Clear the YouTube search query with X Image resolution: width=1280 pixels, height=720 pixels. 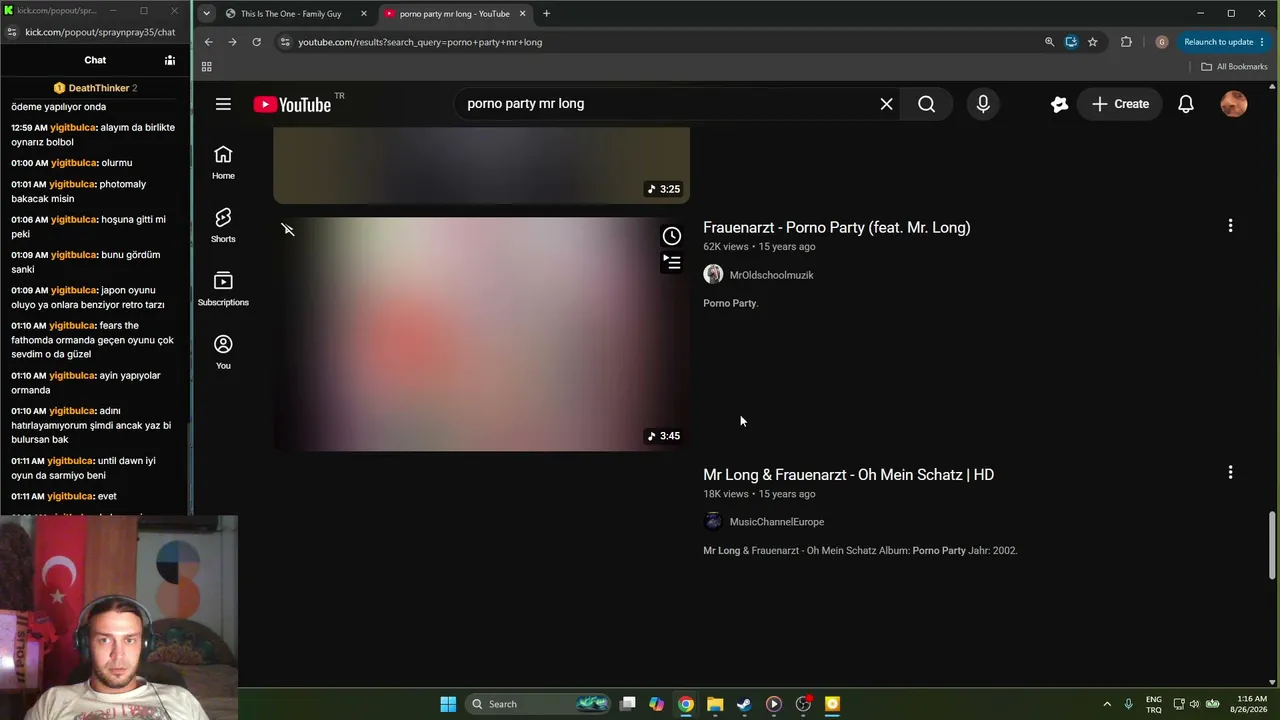886,104
